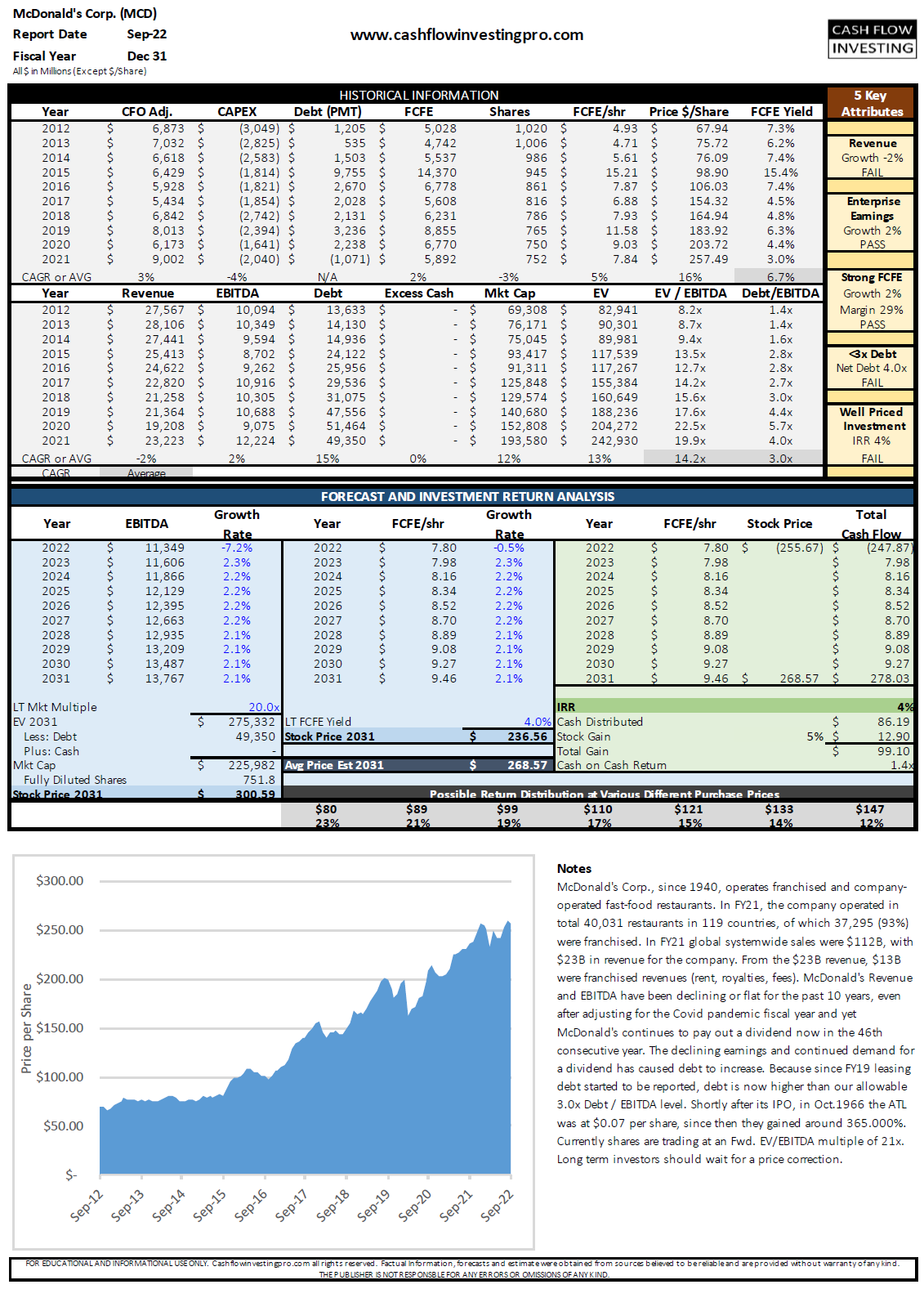Viewport: 924px width, 1289px height.
Task: Click the $147 purchase price cell
Action: coord(870,809)
